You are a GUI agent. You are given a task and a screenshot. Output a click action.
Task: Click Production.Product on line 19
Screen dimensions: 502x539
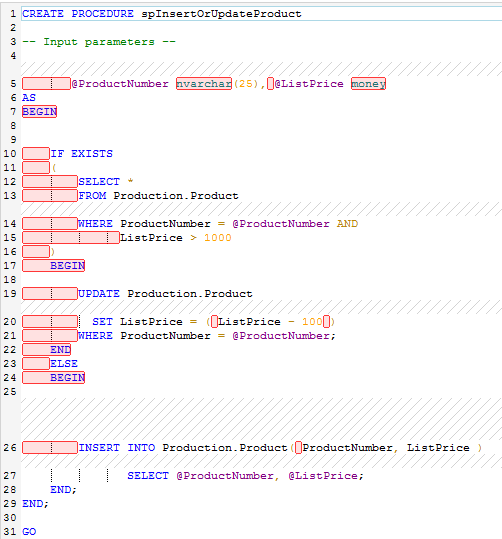[190, 294]
